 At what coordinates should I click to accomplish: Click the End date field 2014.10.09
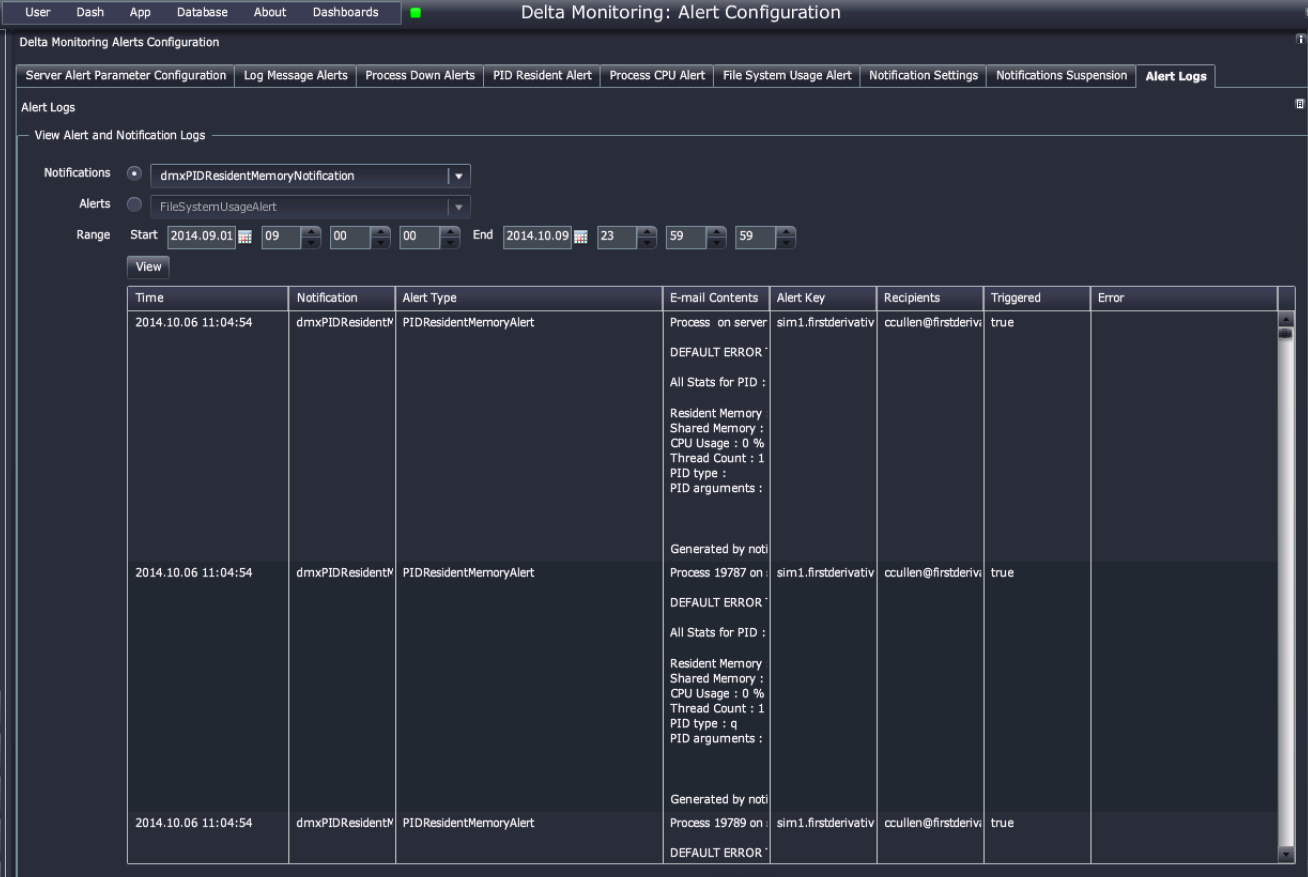pos(537,238)
